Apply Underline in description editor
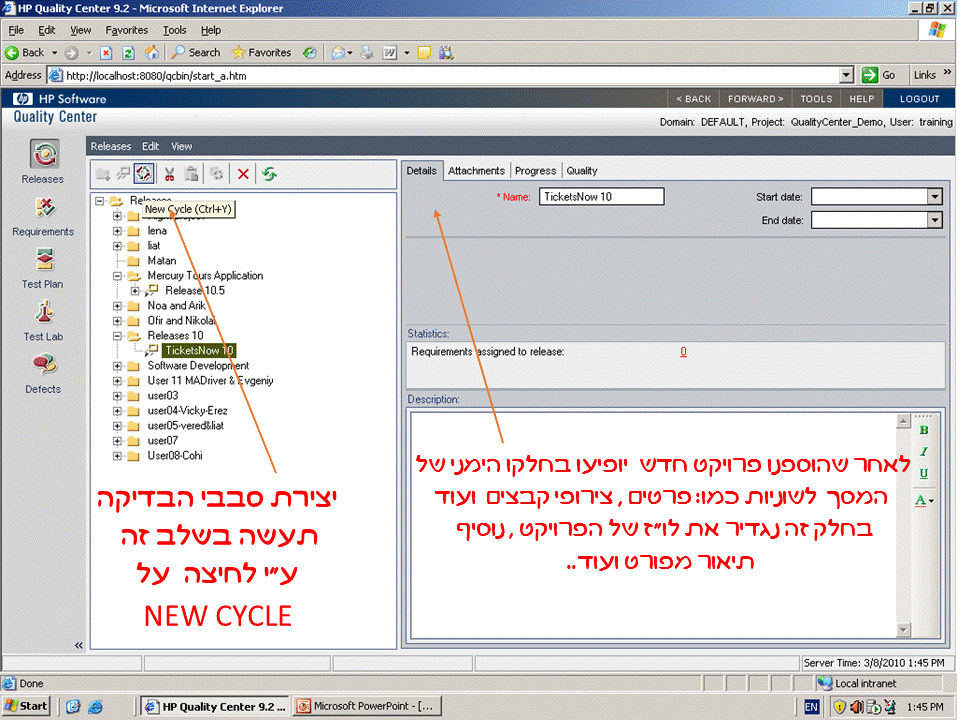 coord(925,473)
